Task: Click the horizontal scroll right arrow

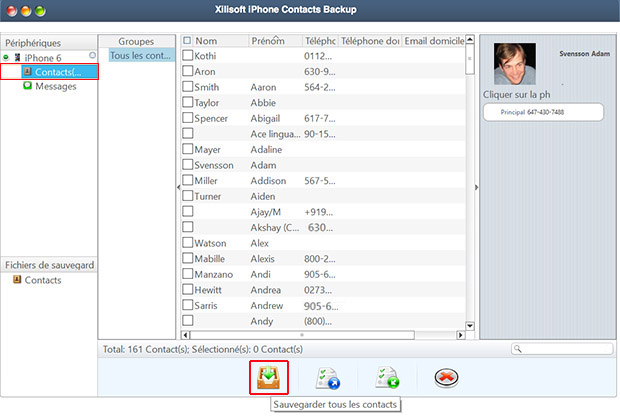Action: coord(460,335)
